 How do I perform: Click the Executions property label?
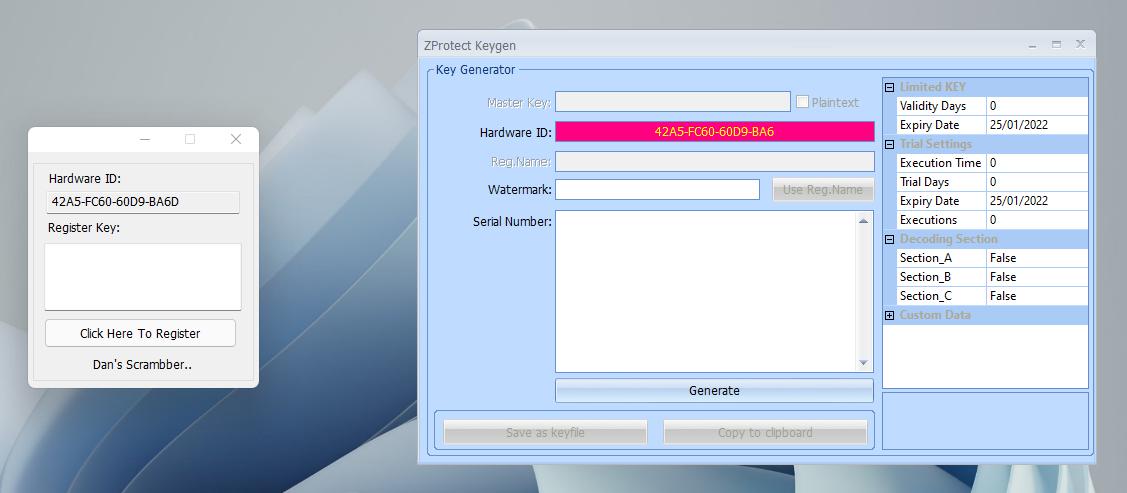(x=928, y=220)
